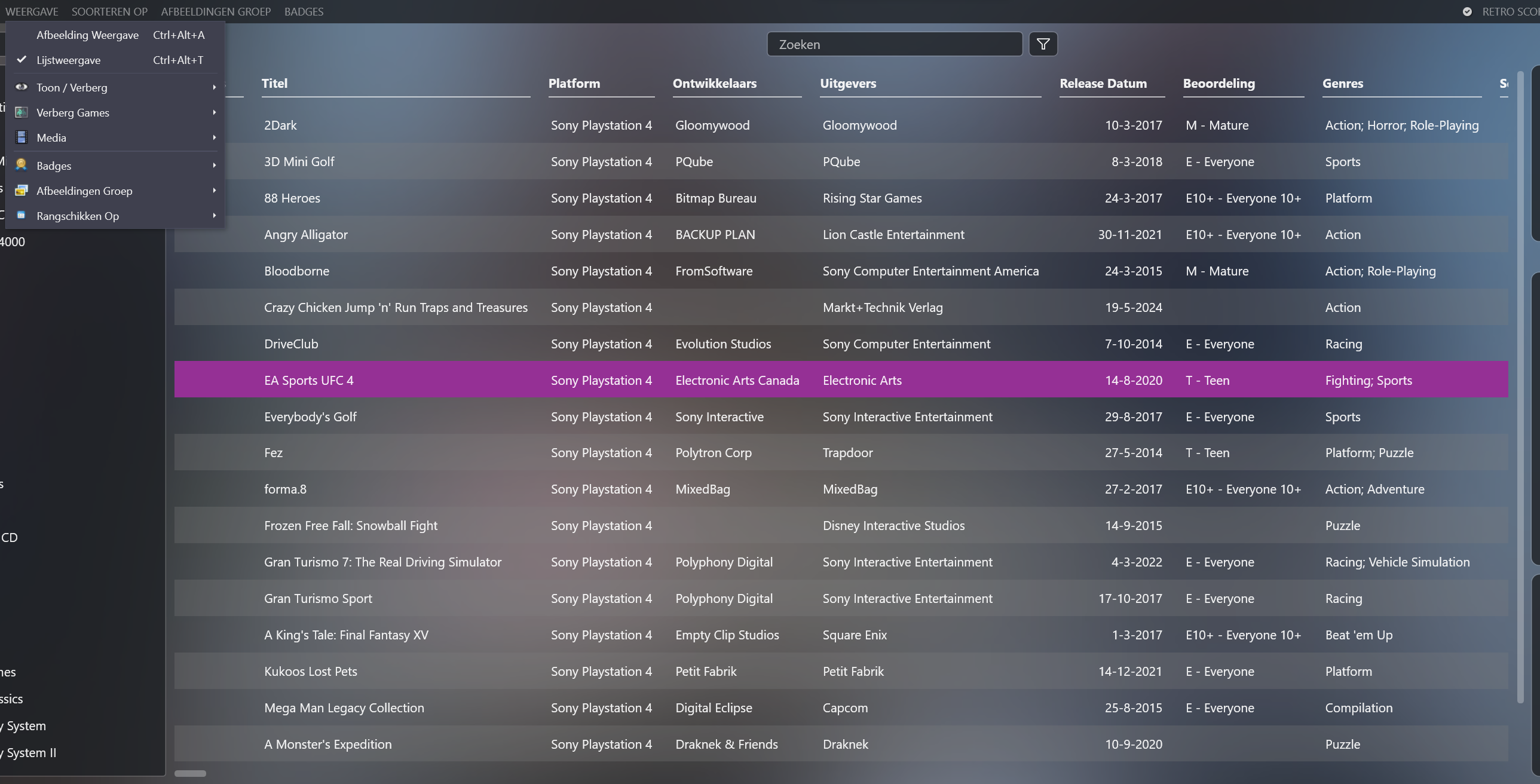Select the 2Dark game row
The height and width of the screenshot is (784, 1540).
(x=841, y=125)
